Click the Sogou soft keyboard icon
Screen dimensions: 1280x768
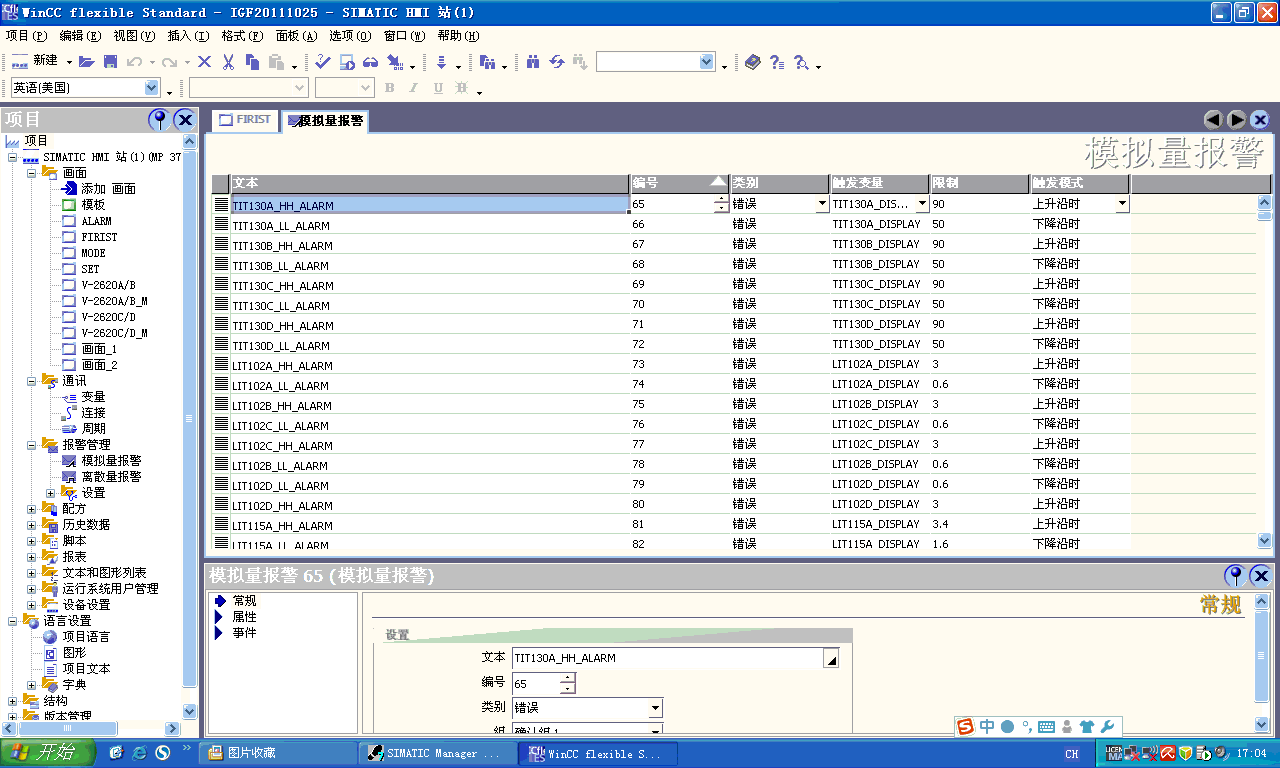tap(1046, 727)
